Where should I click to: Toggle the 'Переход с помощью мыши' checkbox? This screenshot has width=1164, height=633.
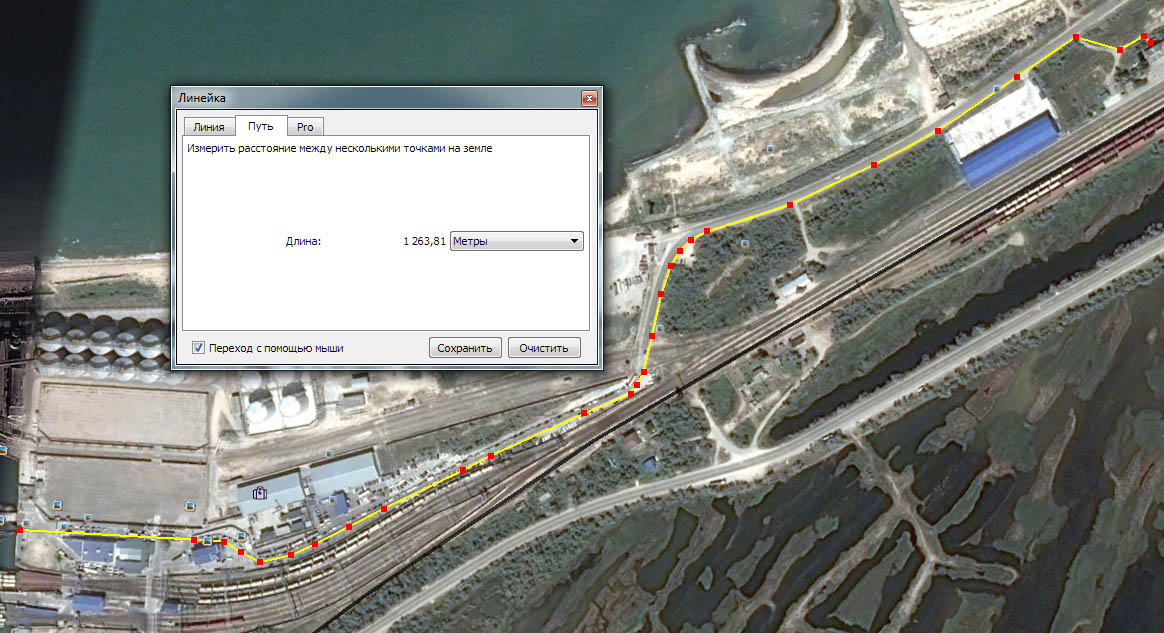(198, 348)
